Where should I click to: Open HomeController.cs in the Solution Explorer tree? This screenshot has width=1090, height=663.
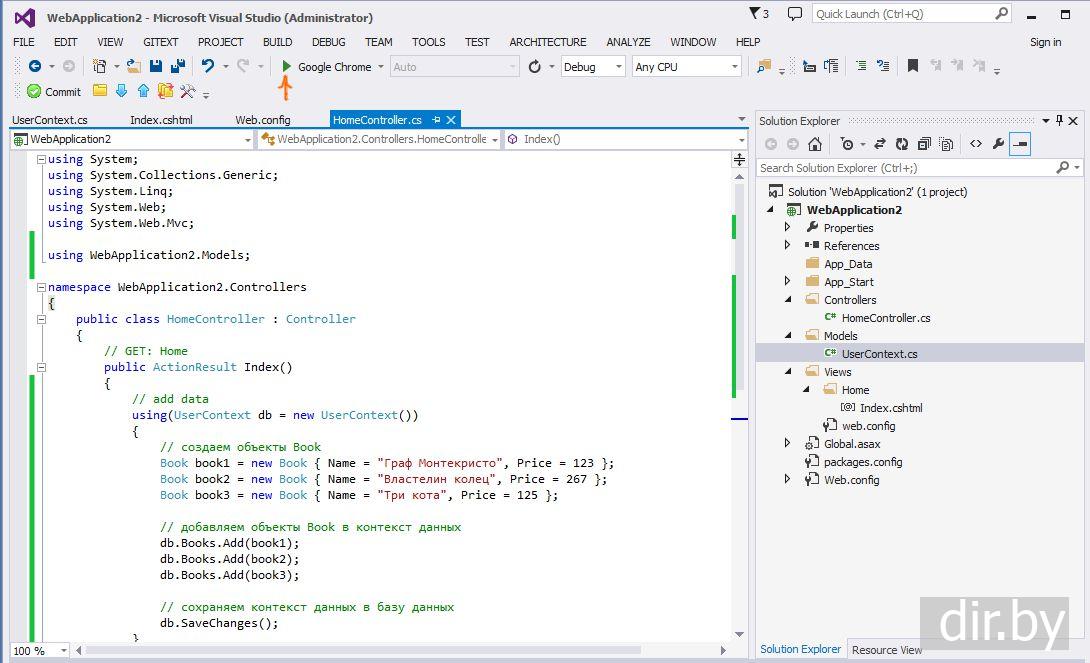(885, 318)
